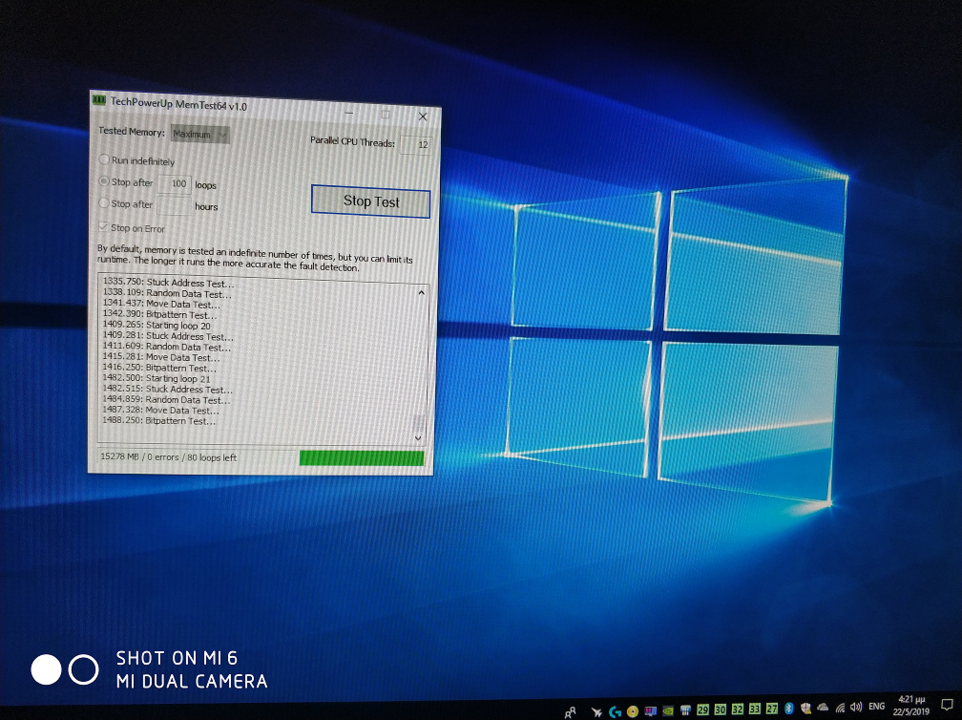
Task: Click the temperature tray icon showing 29
Action: tap(702, 710)
